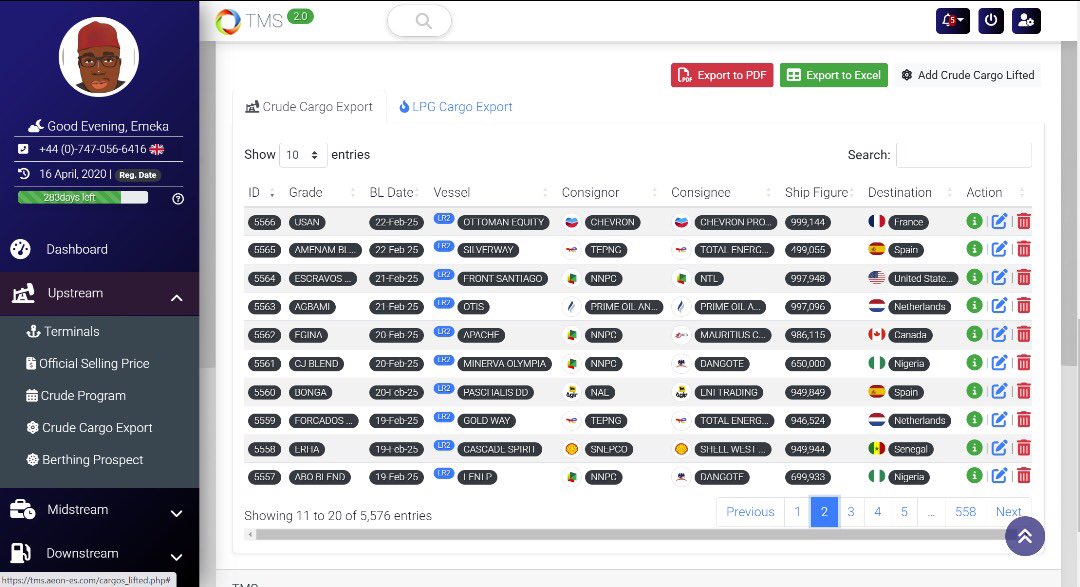Click the MINERVA OLYMPIA vessel badge
The image size is (1080, 587).
click(504, 363)
